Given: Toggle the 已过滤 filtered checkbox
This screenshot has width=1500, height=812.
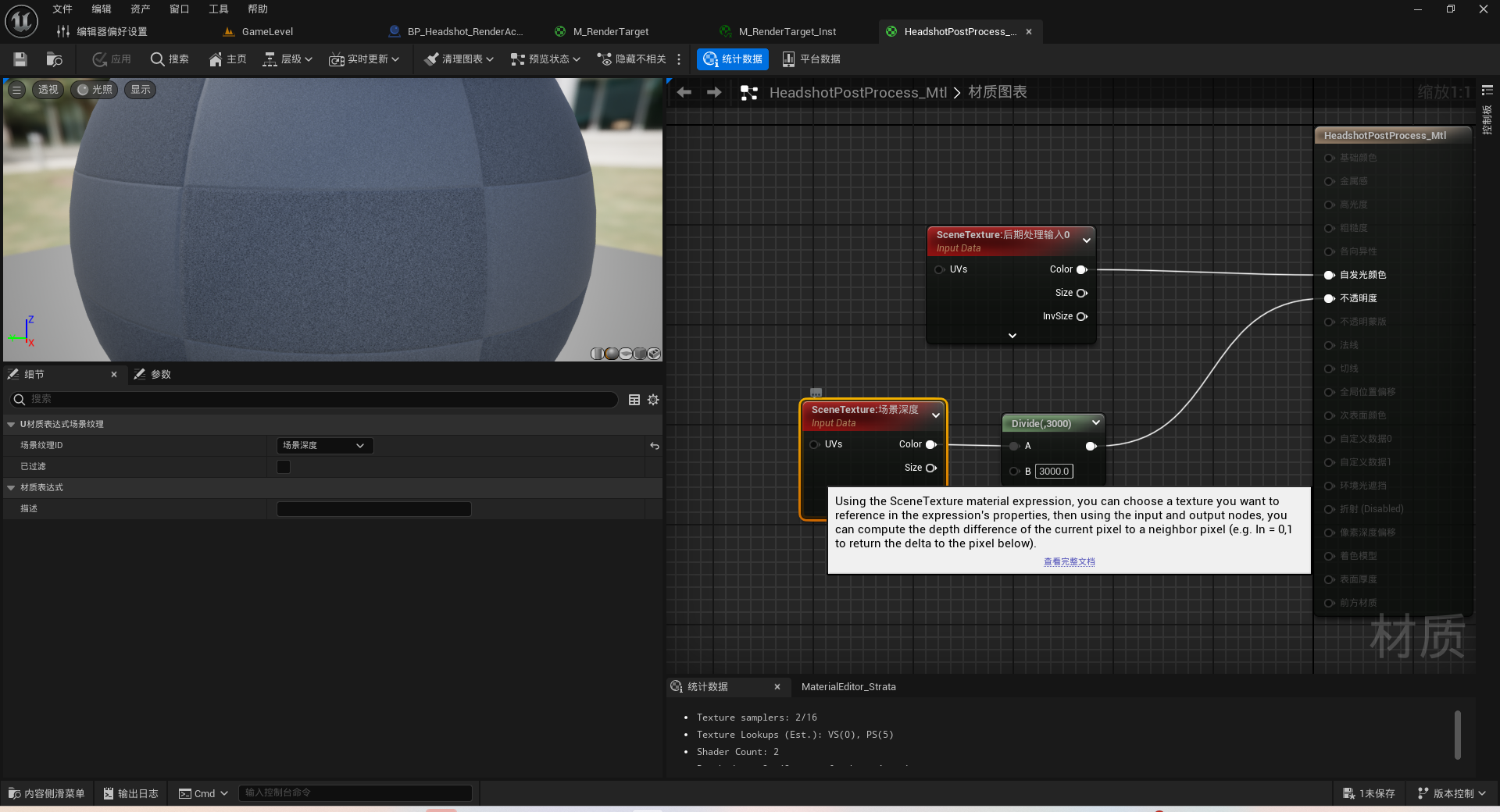Looking at the screenshot, I should pyautogui.click(x=284, y=467).
